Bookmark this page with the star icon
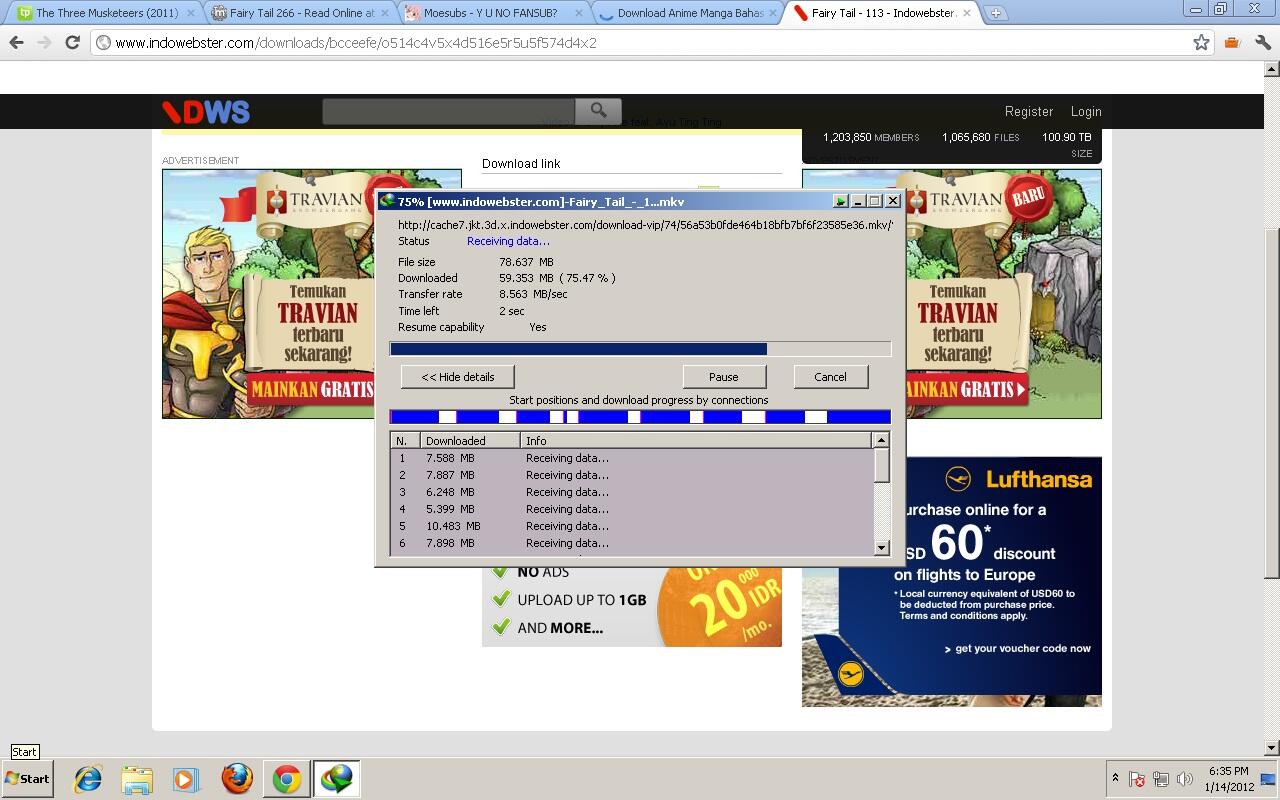 tap(1201, 43)
